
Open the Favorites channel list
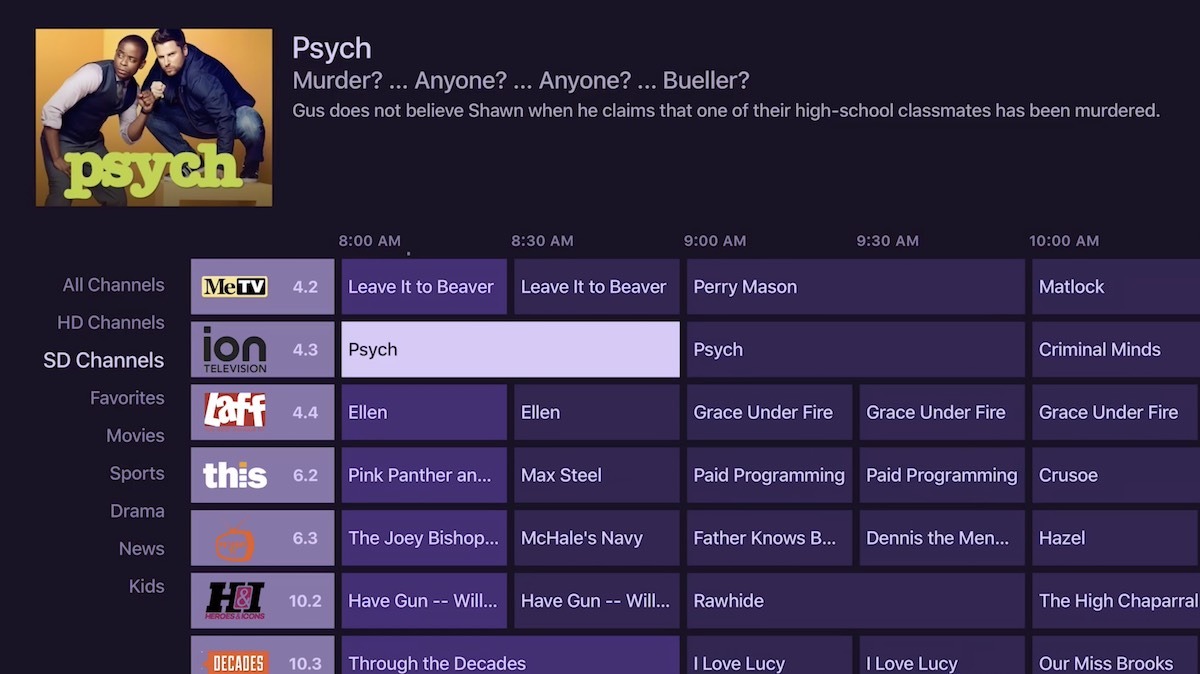click(x=127, y=398)
